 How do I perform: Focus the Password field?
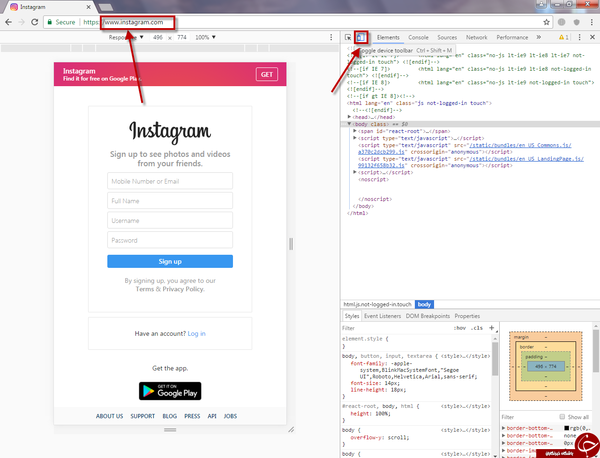(170, 240)
